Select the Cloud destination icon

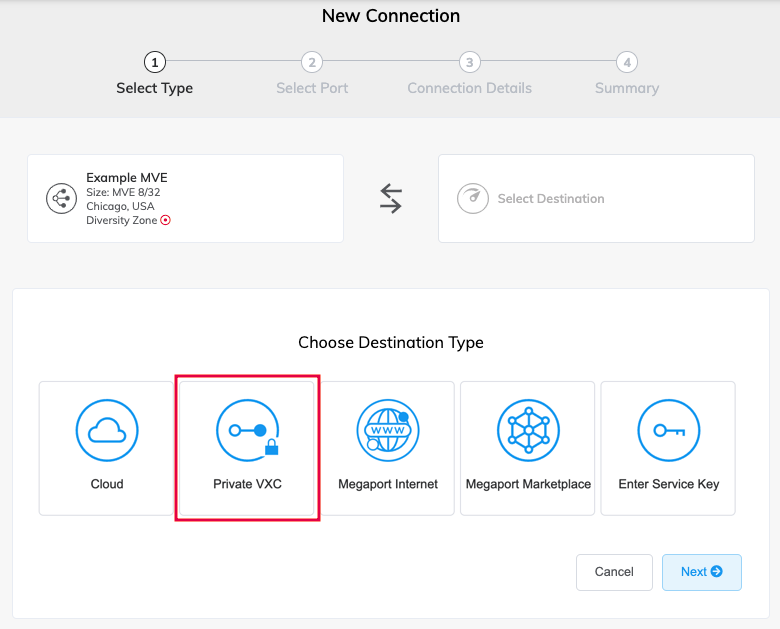tap(107, 431)
